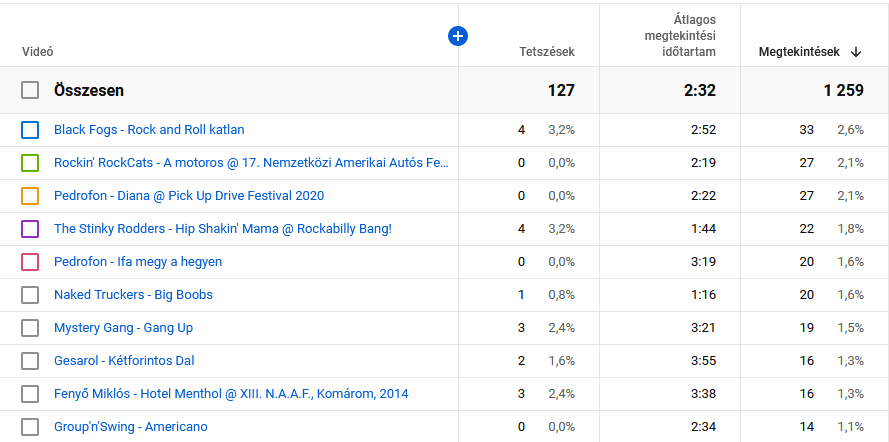Image resolution: width=889 pixels, height=442 pixels.
Task: Click the Videó column header
Action: tap(38, 52)
